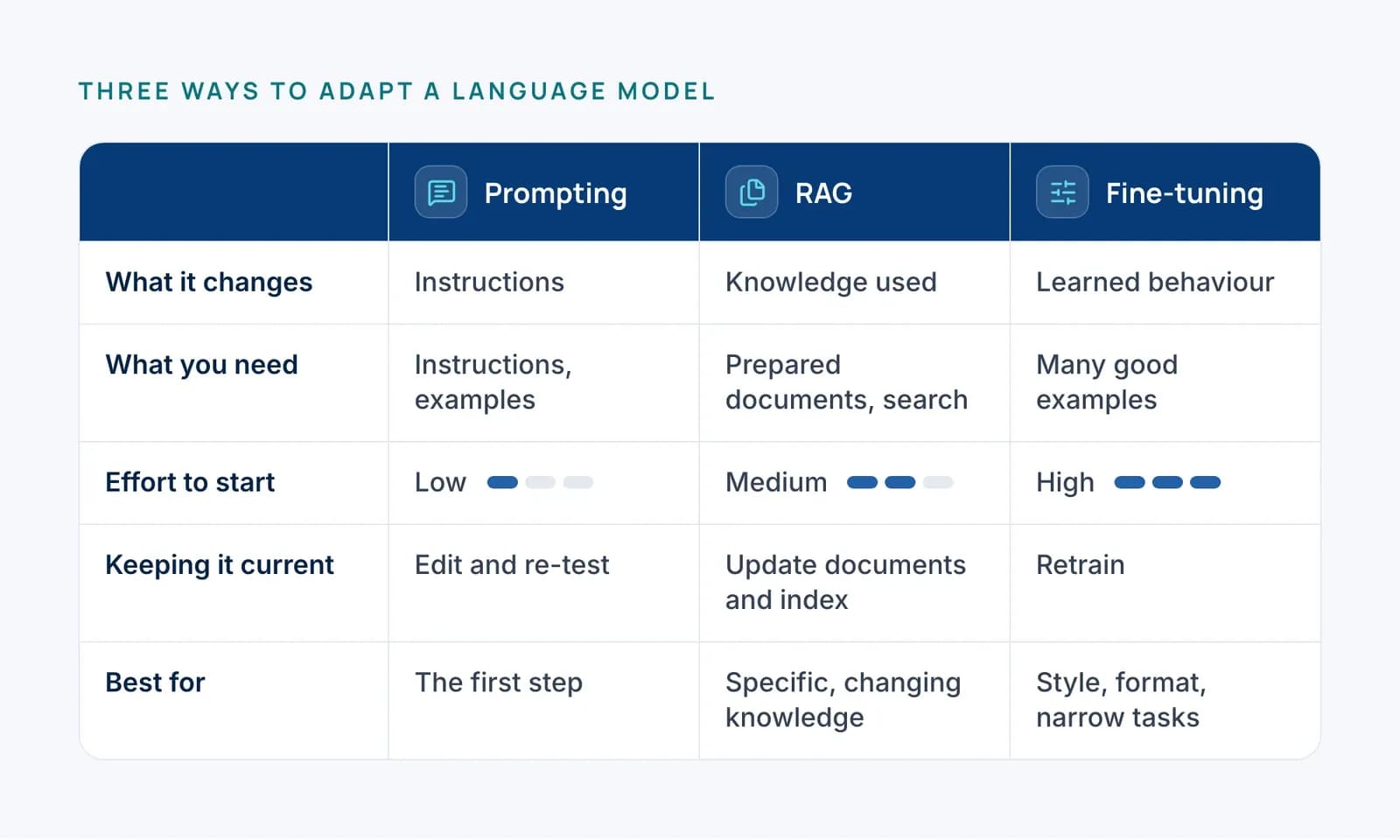
Task: Select the Prompting column header
Action: (x=543, y=192)
